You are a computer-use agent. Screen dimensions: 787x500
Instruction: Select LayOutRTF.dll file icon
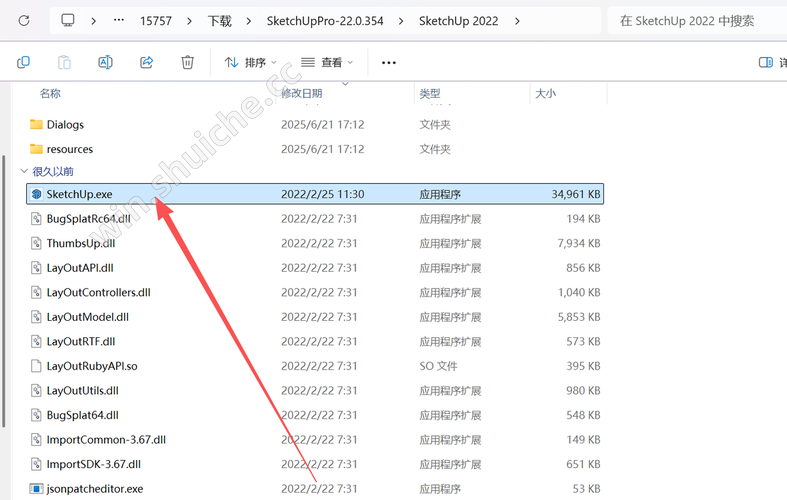(x=36, y=341)
